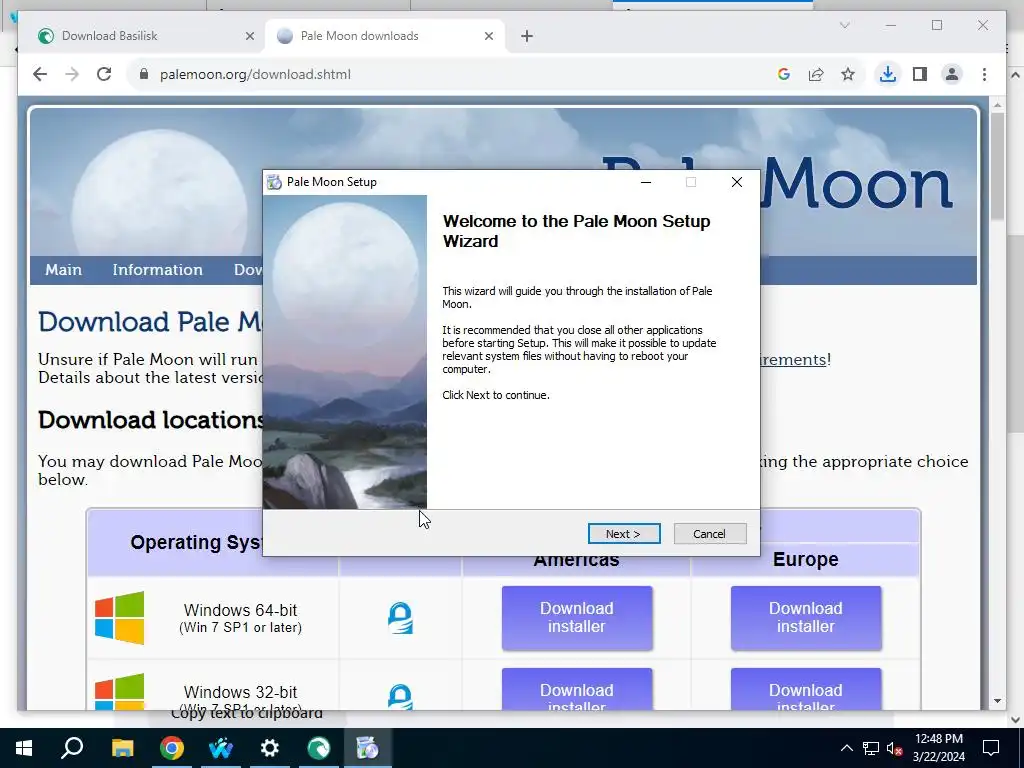Open Basilisk browser from taskbar
This screenshot has width=1024, height=768.
point(319,748)
